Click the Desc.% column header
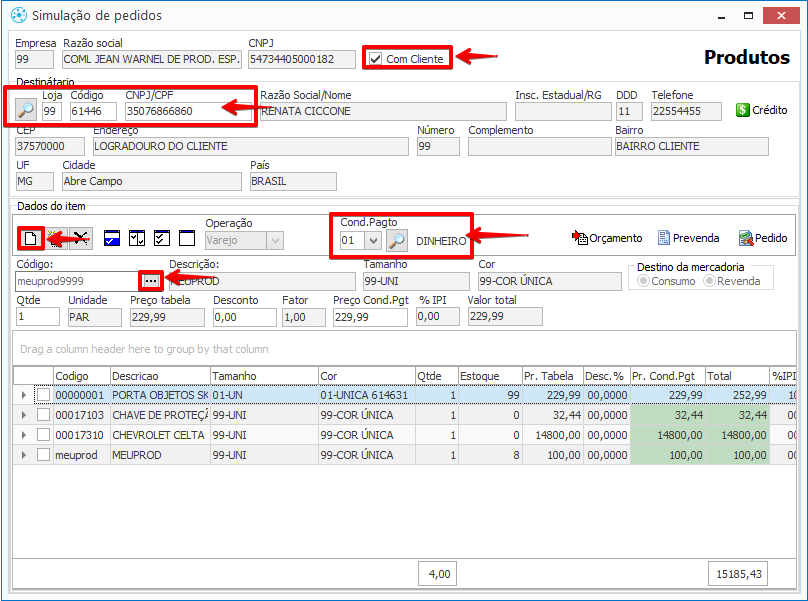The image size is (808, 601). click(607, 376)
